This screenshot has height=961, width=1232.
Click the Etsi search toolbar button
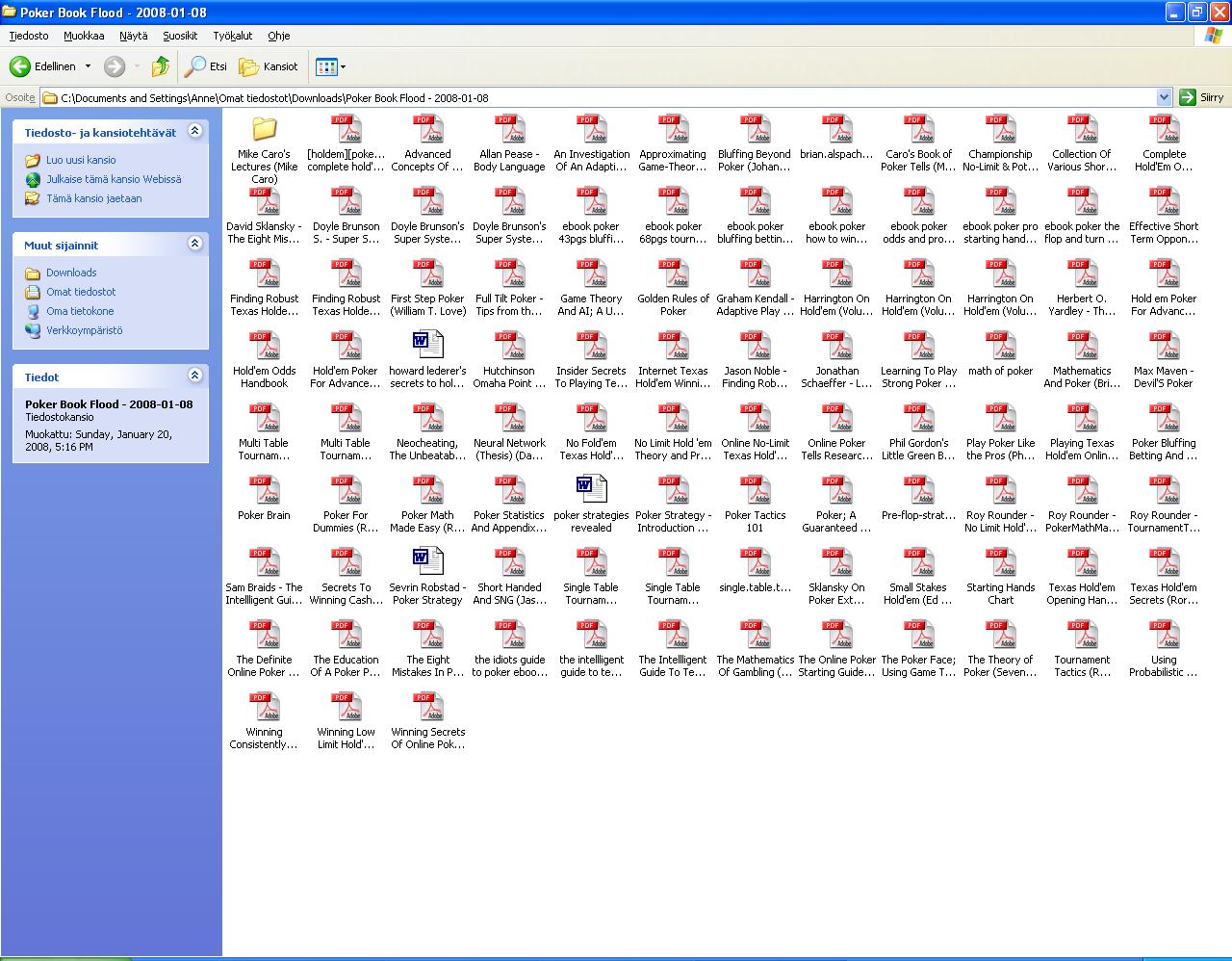coord(206,66)
